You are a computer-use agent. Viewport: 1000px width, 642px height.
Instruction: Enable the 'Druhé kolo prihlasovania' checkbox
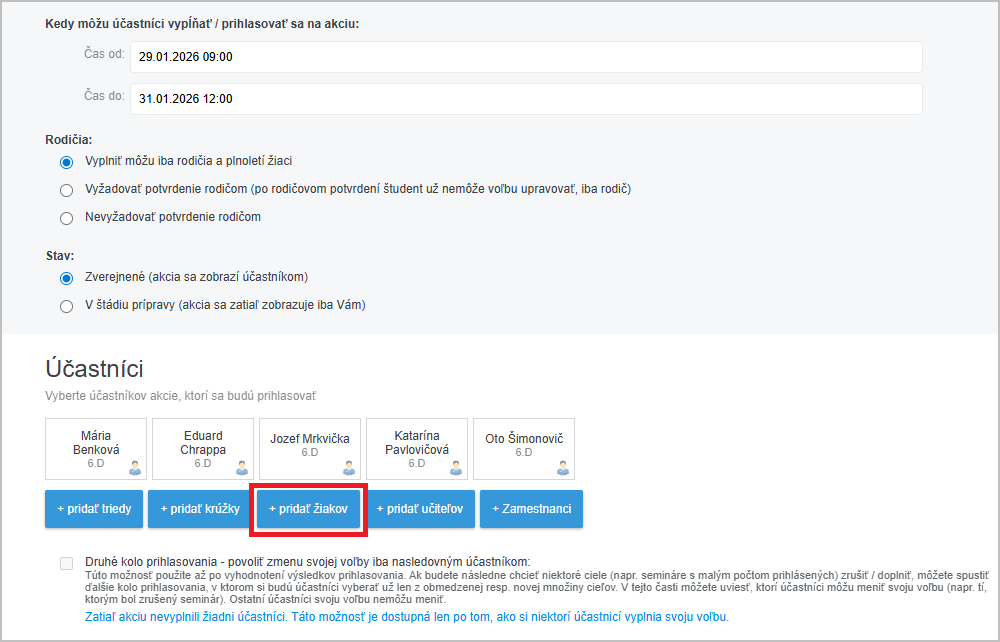(x=67, y=563)
